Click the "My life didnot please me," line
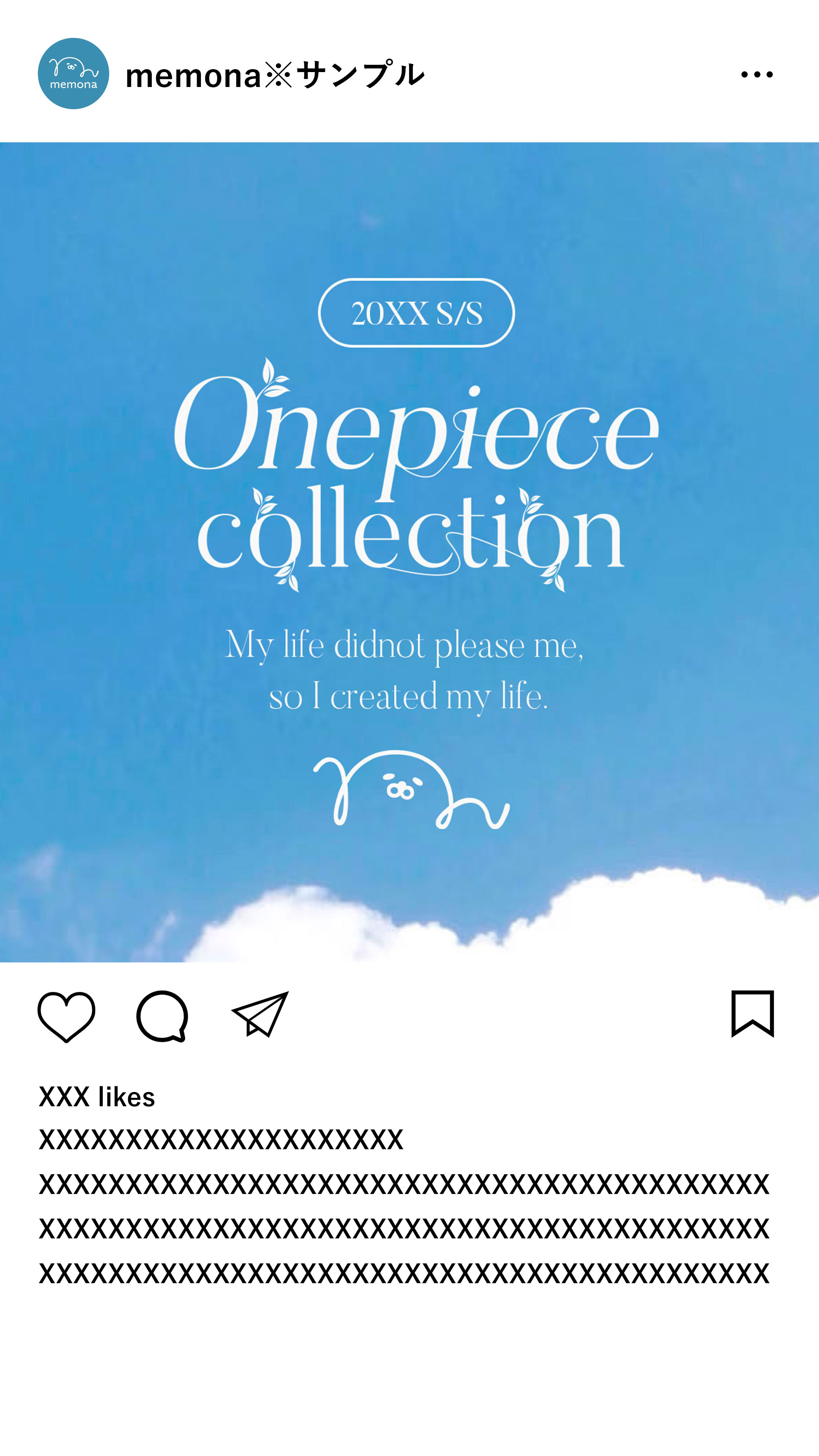 pyautogui.click(x=404, y=645)
